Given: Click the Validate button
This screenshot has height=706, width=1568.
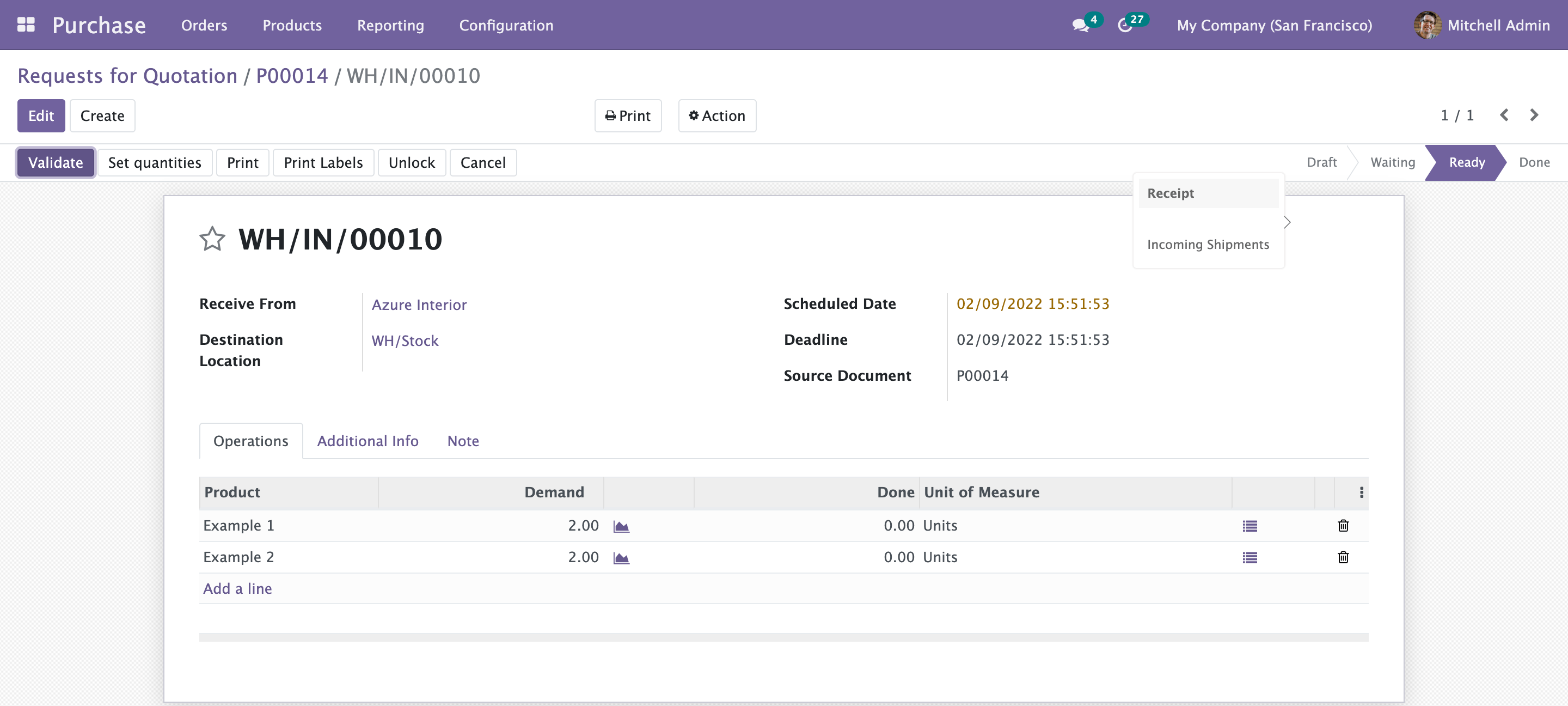Looking at the screenshot, I should [56, 163].
